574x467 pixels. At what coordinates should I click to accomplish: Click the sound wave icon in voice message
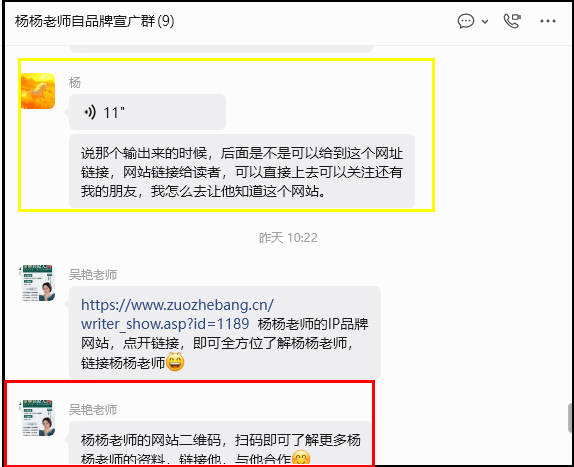click(90, 112)
